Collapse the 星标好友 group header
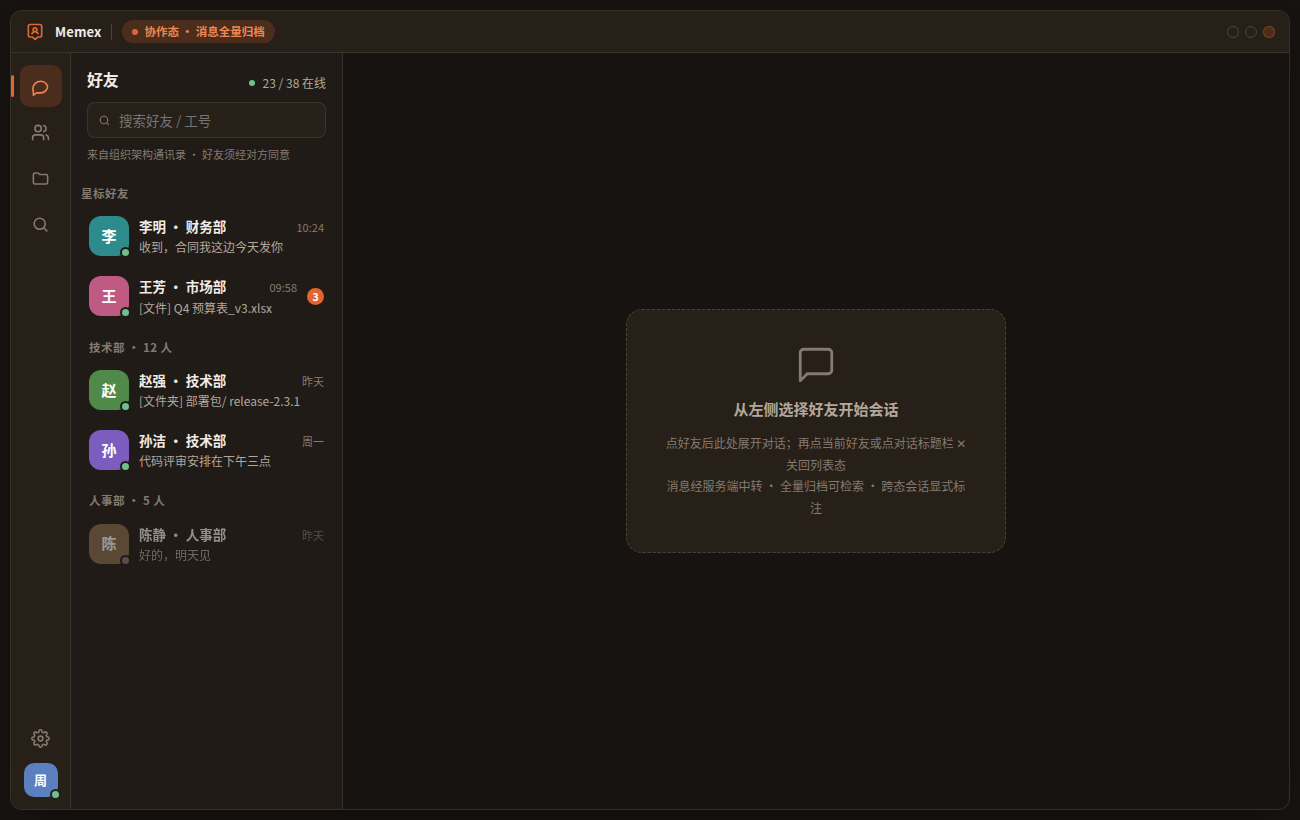The width and height of the screenshot is (1300, 820). tap(105, 194)
